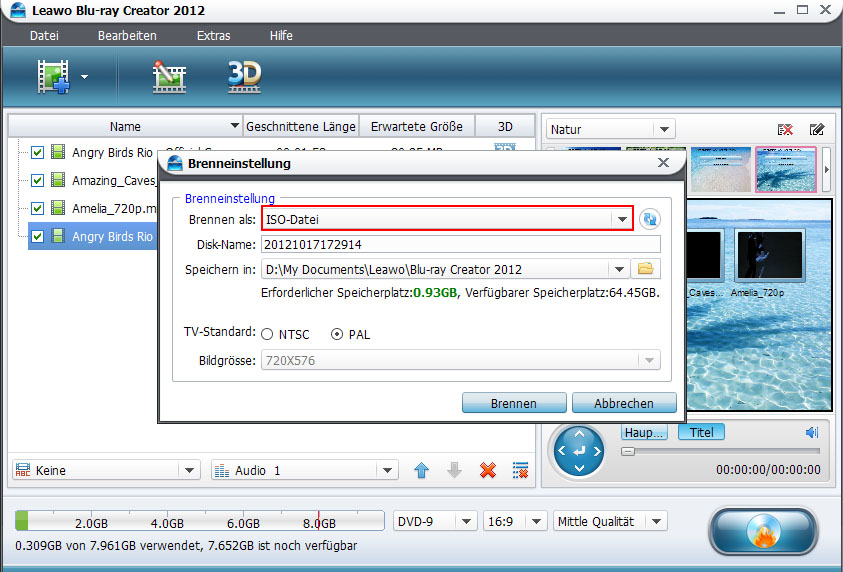Open the 16:9 aspect ratio dropdown
843x572 pixels.
click(x=515, y=521)
